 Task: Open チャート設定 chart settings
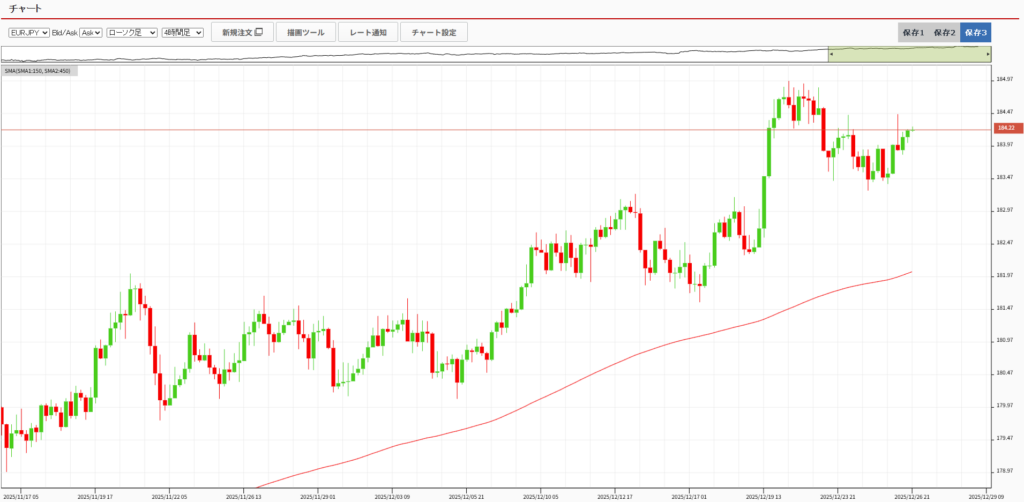[433, 32]
